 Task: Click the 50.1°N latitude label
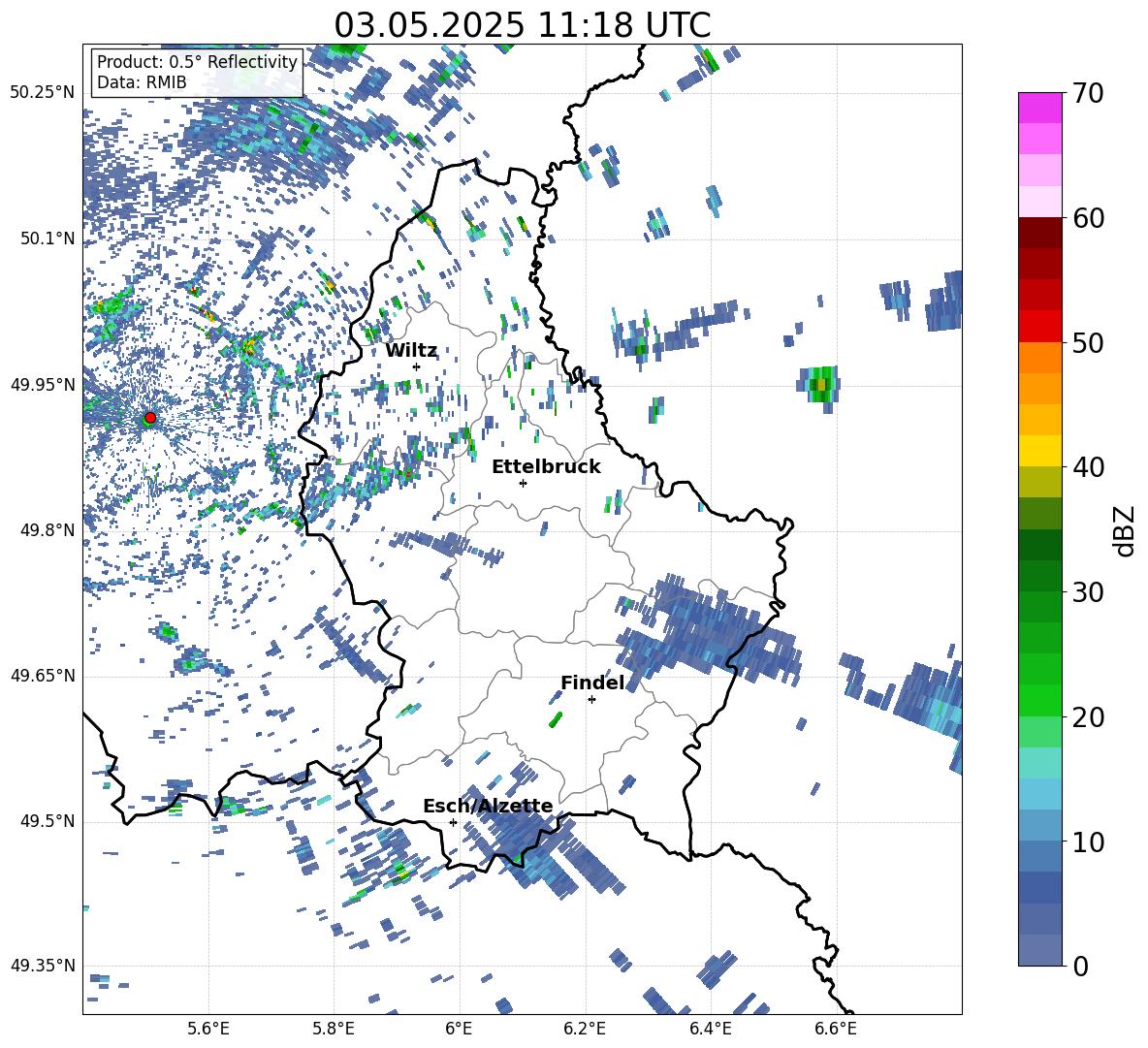[x=47, y=238]
